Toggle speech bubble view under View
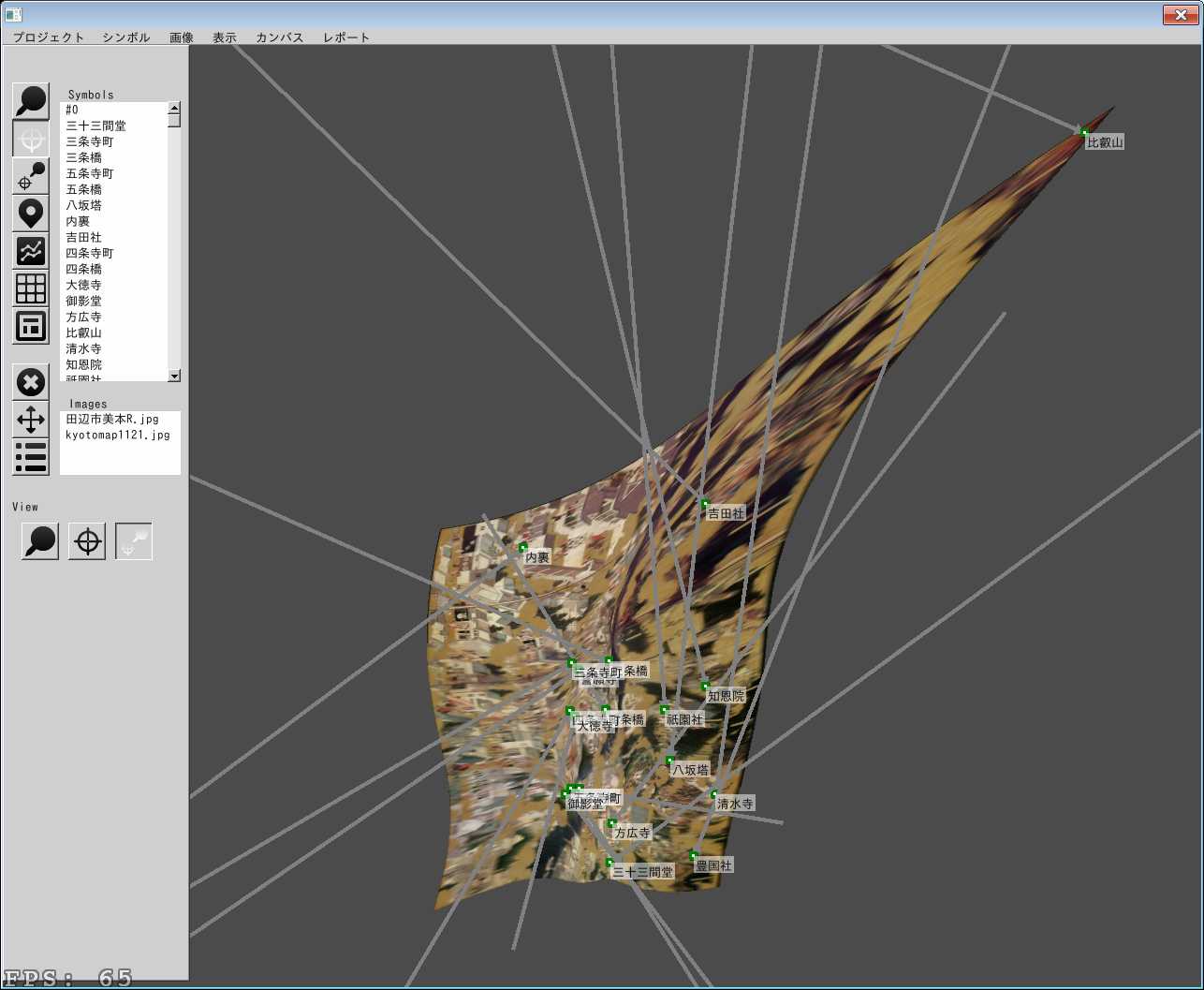1204x990 pixels. [40, 541]
